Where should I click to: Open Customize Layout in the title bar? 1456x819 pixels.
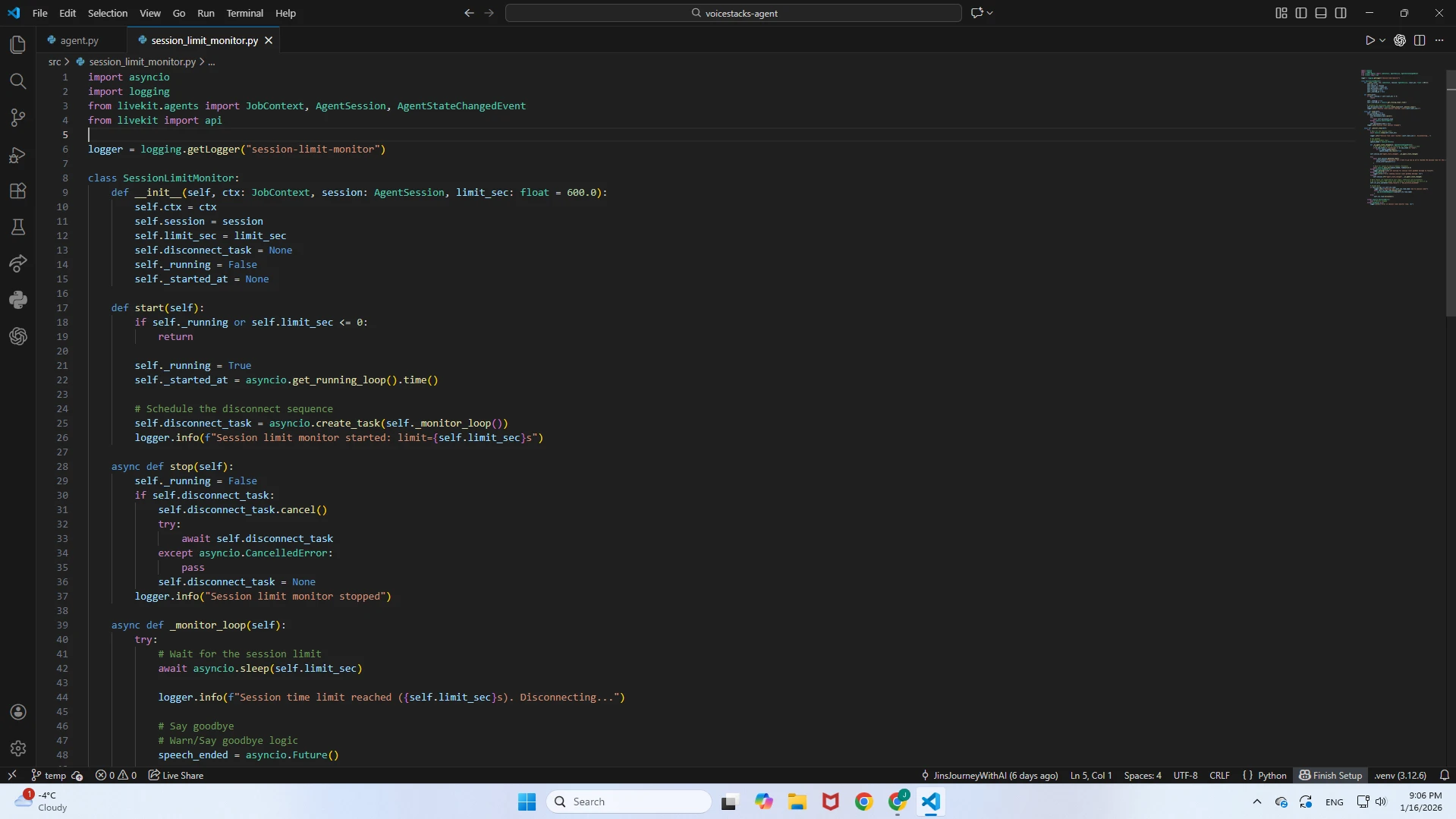click(x=1281, y=13)
